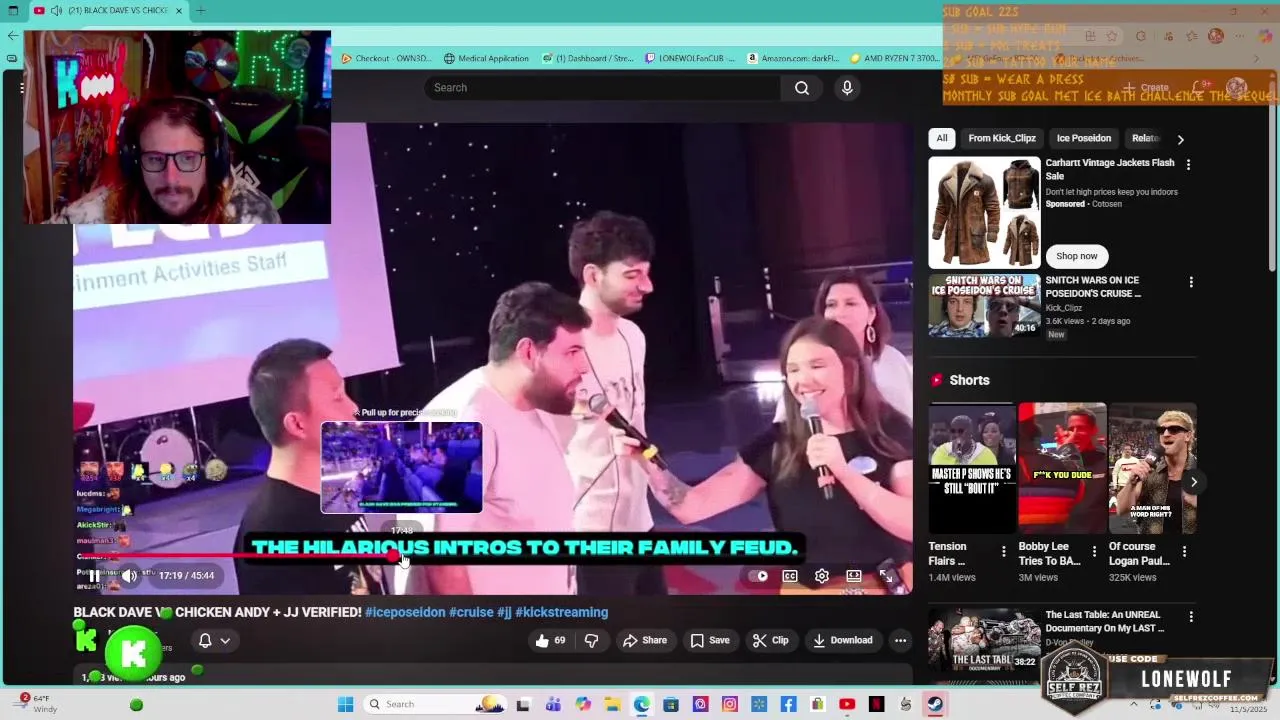
Task: Open Of course Logan Paul short
Action: click(x=1152, y=468)
